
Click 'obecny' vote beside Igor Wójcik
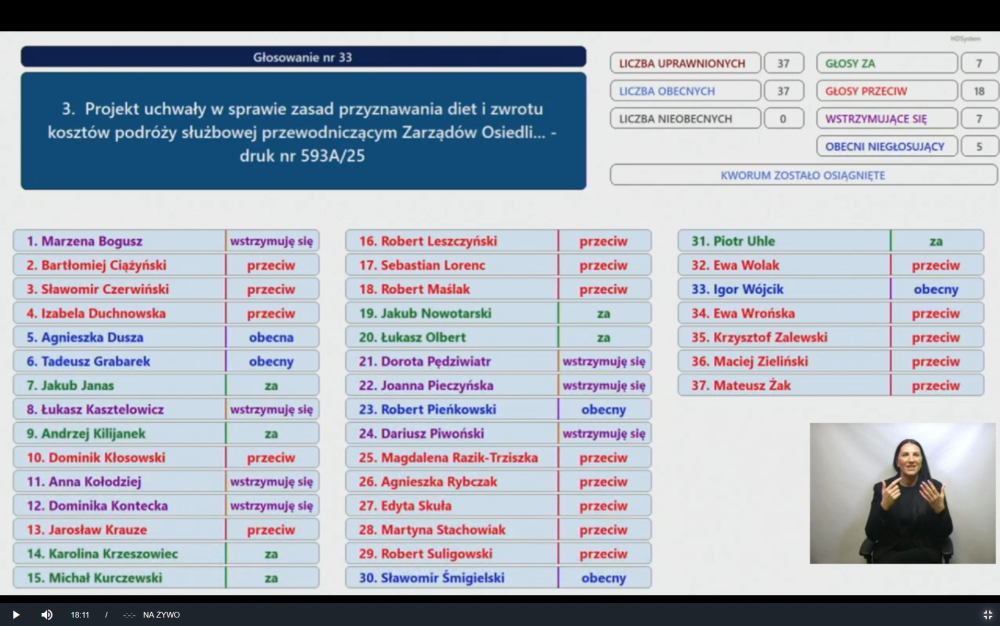point(936,289)
